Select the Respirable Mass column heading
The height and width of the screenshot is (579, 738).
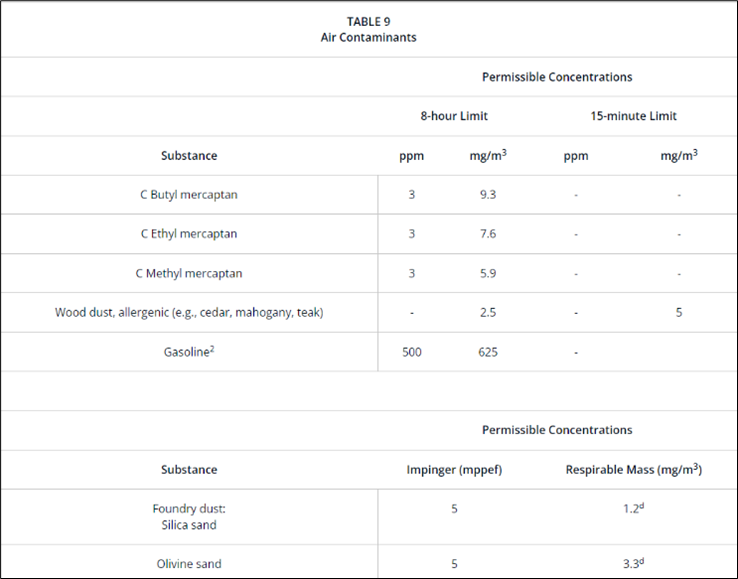[x=634, y=469]
